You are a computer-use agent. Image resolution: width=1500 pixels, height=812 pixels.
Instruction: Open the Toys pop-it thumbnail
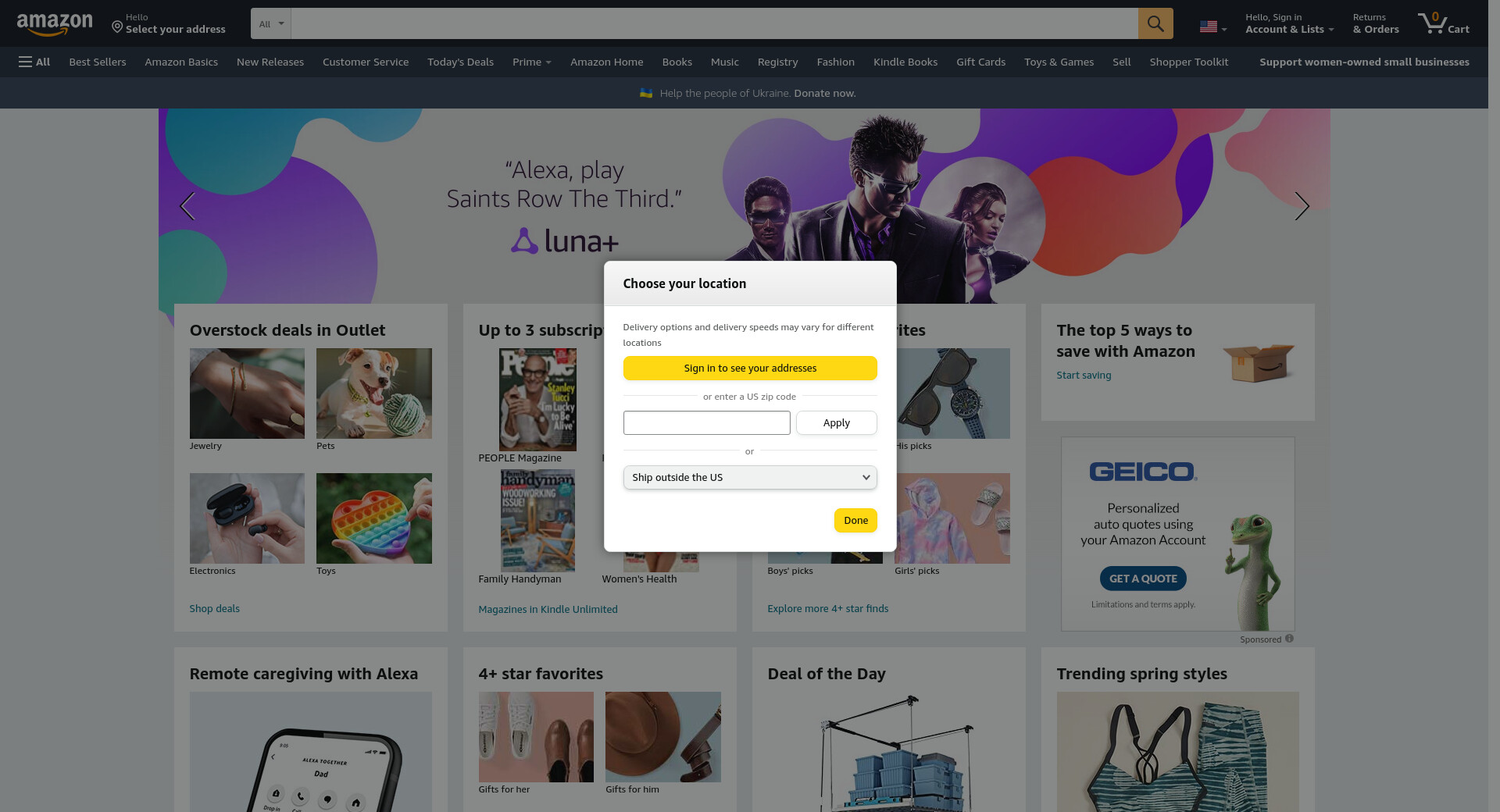pos(373,518)
